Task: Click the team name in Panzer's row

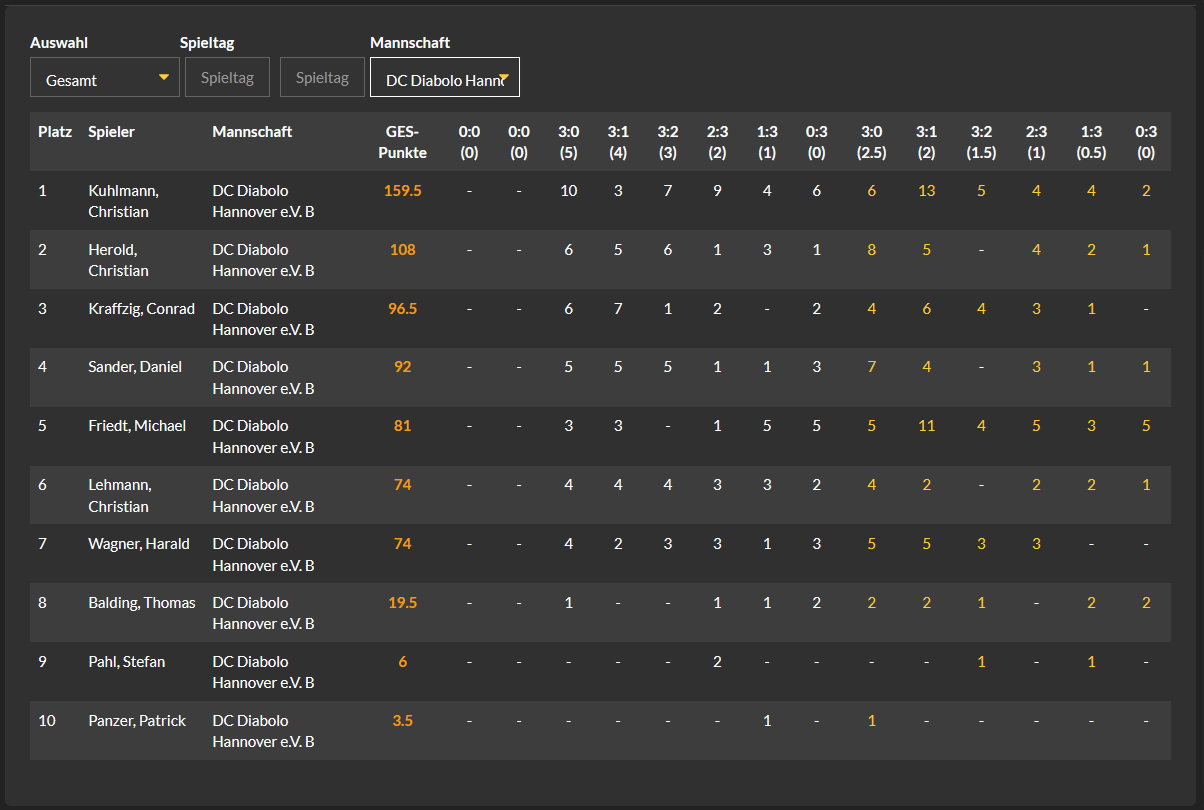Action: point(263,731)
